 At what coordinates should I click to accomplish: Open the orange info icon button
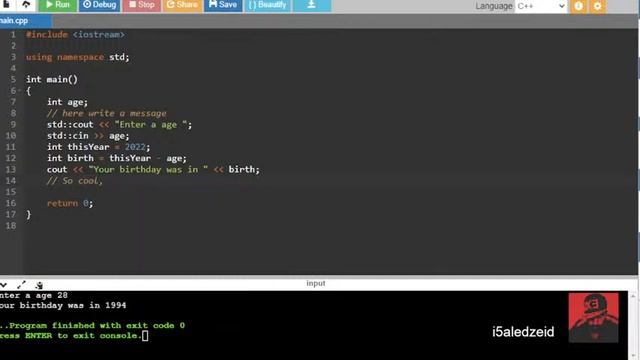coord(578,6)
